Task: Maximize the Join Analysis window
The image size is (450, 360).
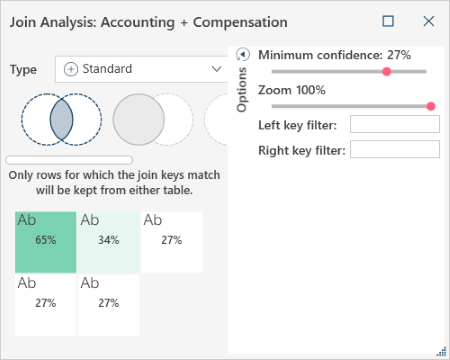Action: click(x=388, y=21)
